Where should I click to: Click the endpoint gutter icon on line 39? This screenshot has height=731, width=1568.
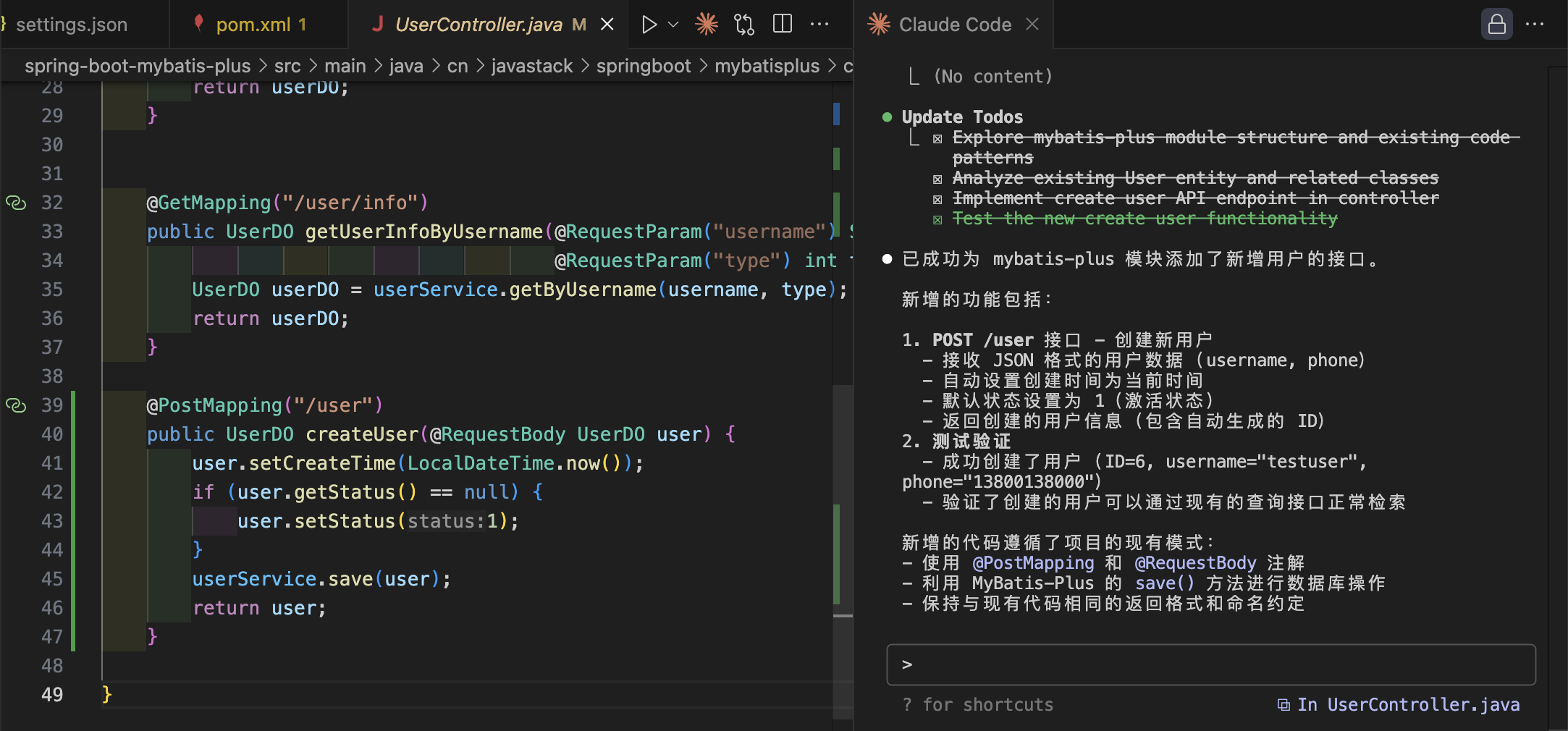point(16,405)
